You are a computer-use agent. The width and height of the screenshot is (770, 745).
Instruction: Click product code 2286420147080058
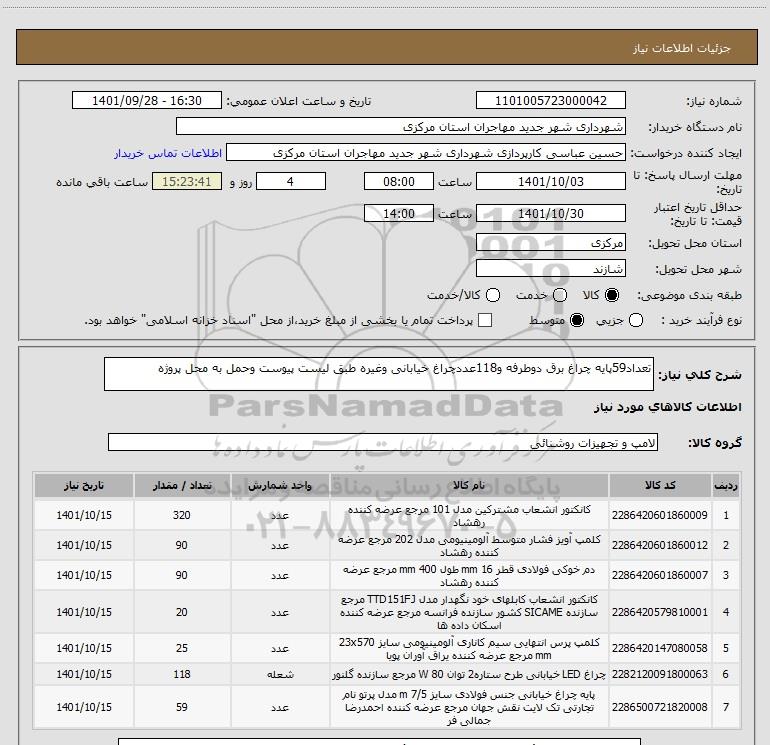pos(660,648)
